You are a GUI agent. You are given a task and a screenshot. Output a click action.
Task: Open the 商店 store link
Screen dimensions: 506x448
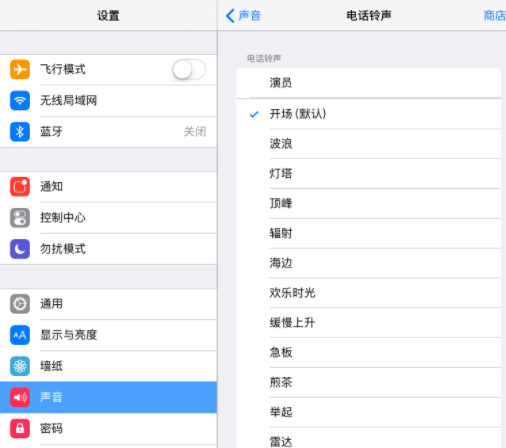(x=495, y=15)
